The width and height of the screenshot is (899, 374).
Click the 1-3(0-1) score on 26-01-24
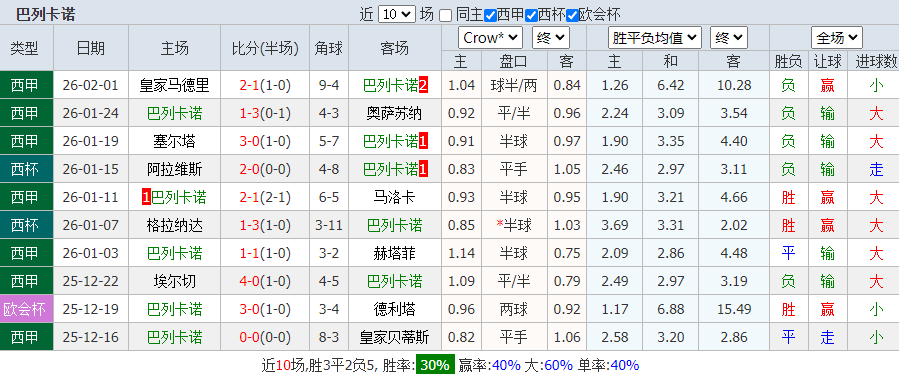pyautogui.click(x=265, y=114)
